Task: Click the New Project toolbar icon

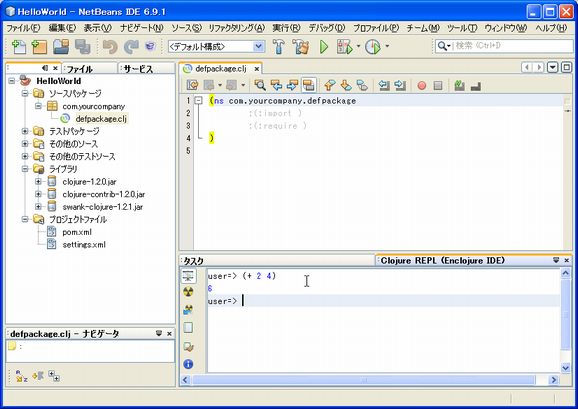Action: pyautogui.click(x=39, y=46)
